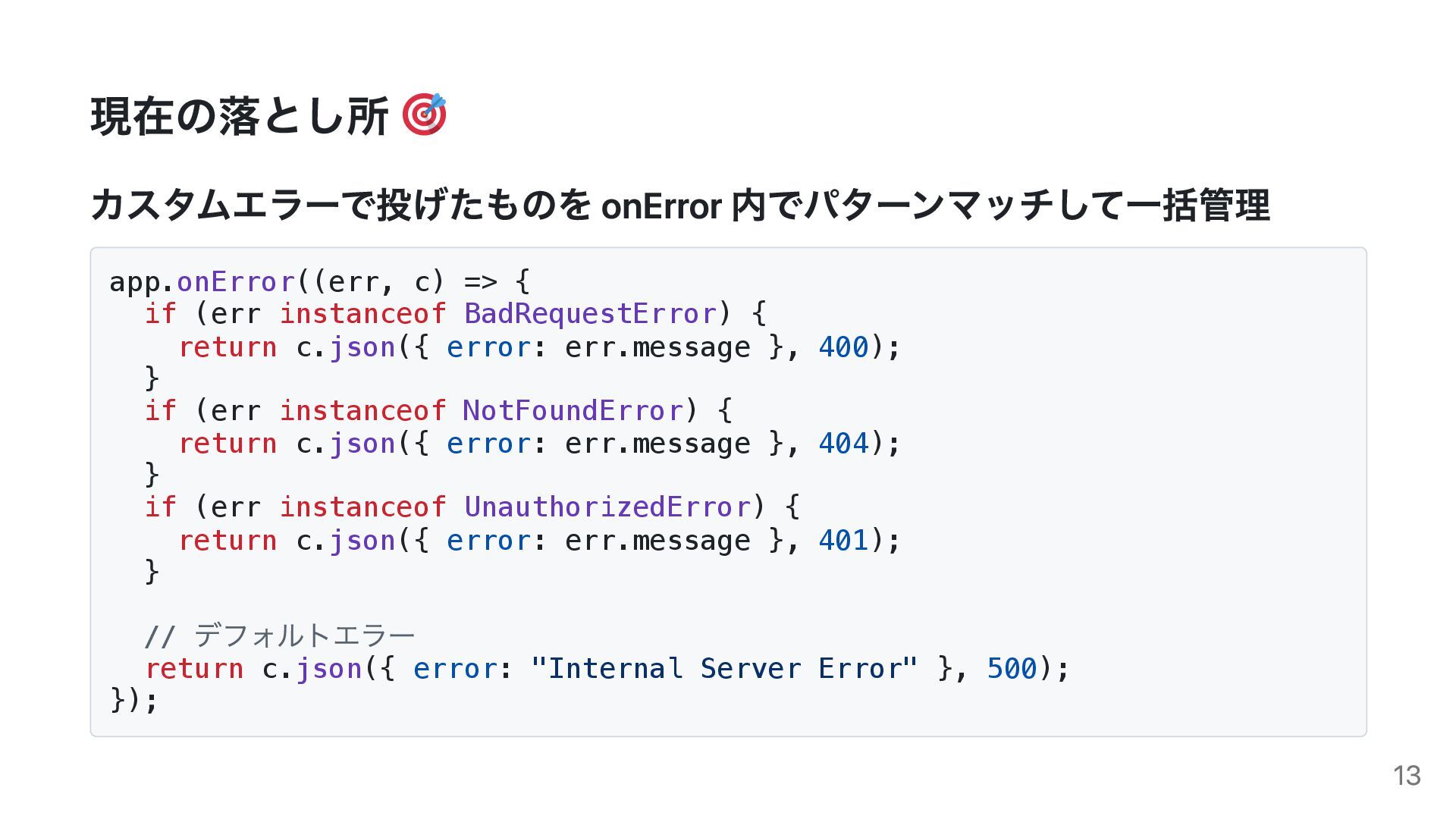Image resolution: width=1456 pixels, height=819 pixels.
Task: Click the json call in the 401 return line
Action: [362, 541]
